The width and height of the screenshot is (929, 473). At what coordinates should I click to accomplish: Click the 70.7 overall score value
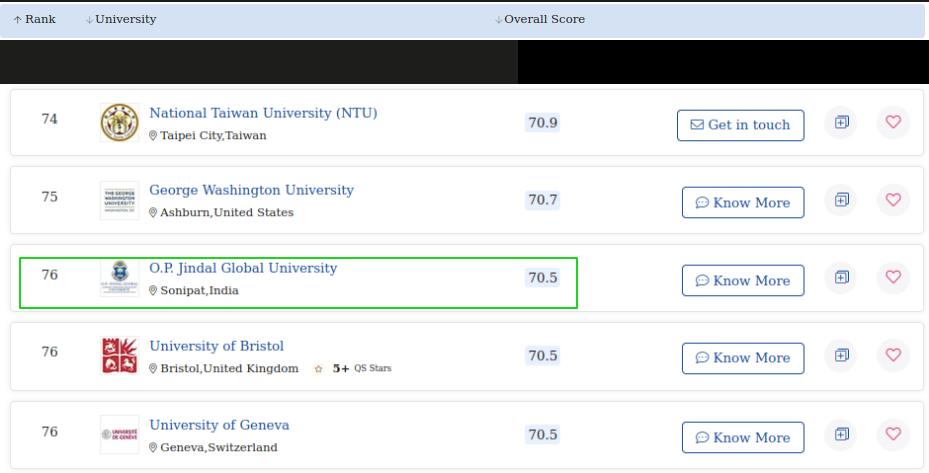coord(543,200)
